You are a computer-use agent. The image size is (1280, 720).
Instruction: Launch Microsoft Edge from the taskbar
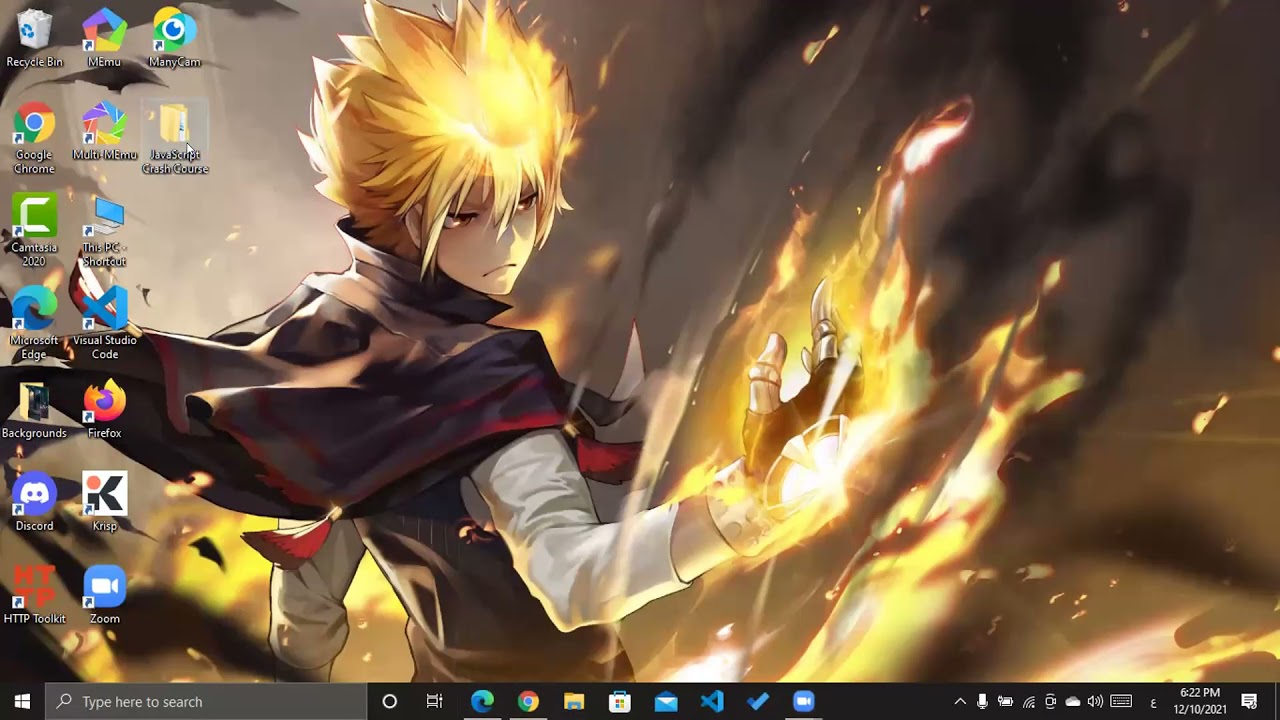point(482,701)
